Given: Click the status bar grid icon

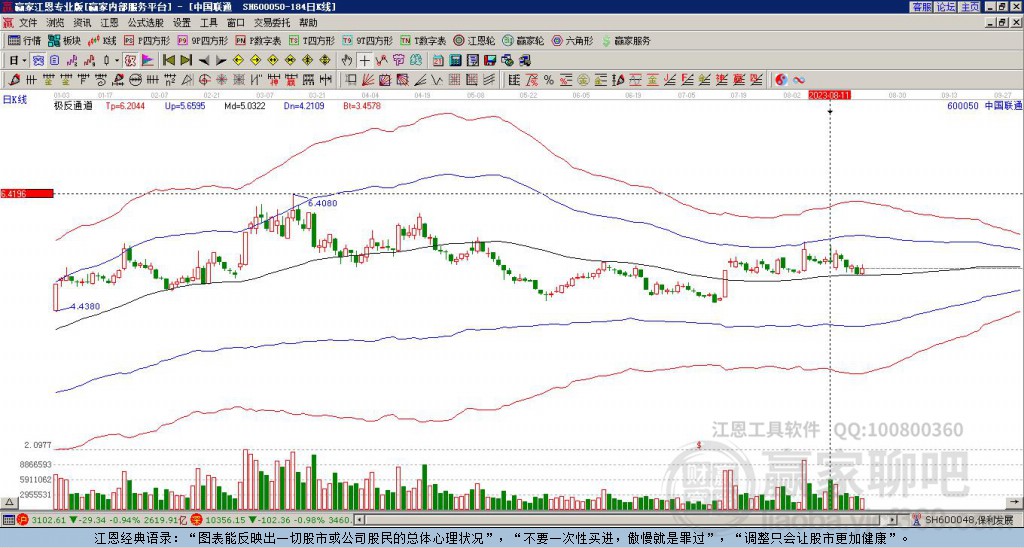Looking at the screenshot, I should pyautogui.click(x=8, y=520).
